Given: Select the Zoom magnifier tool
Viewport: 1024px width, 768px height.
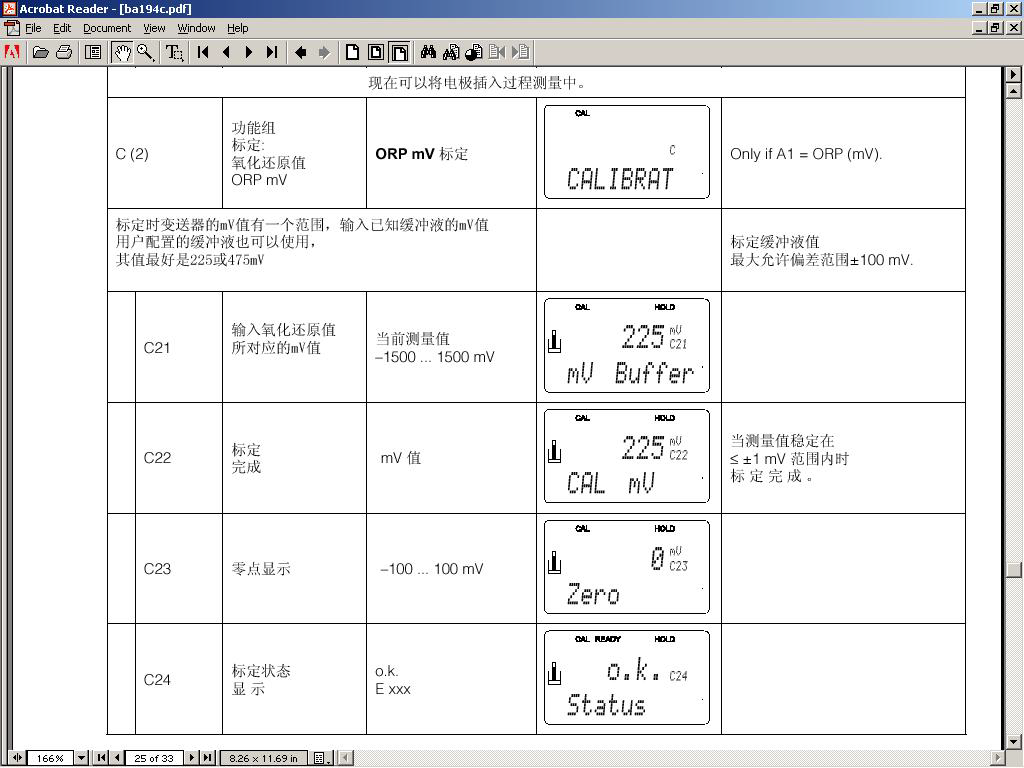Looking at the screenshot, I should click(146, 52).
